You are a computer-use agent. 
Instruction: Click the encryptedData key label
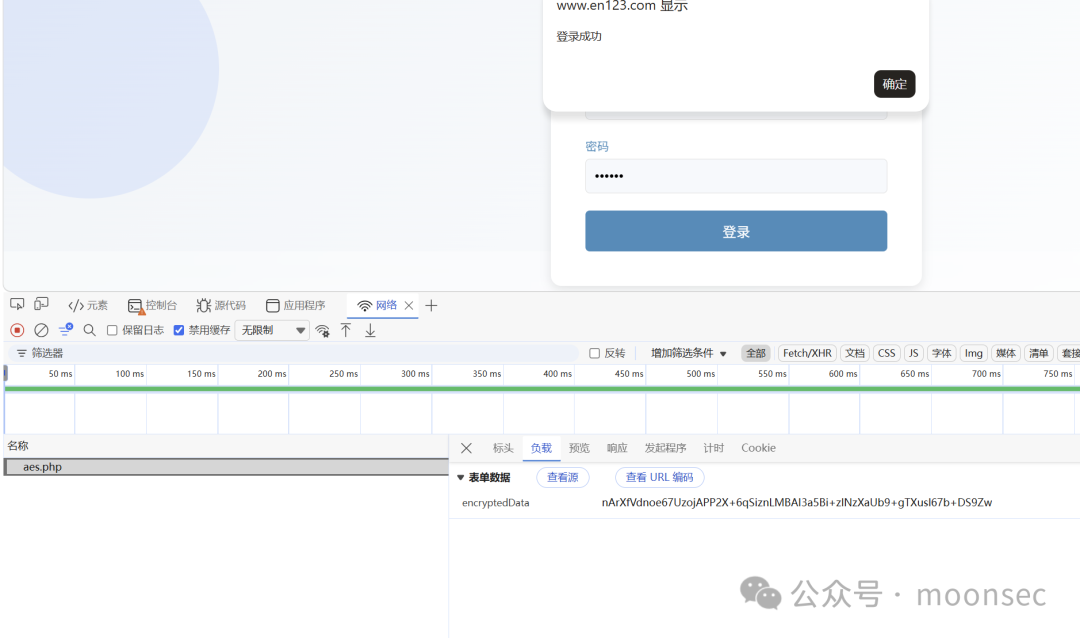pos(495,503)
